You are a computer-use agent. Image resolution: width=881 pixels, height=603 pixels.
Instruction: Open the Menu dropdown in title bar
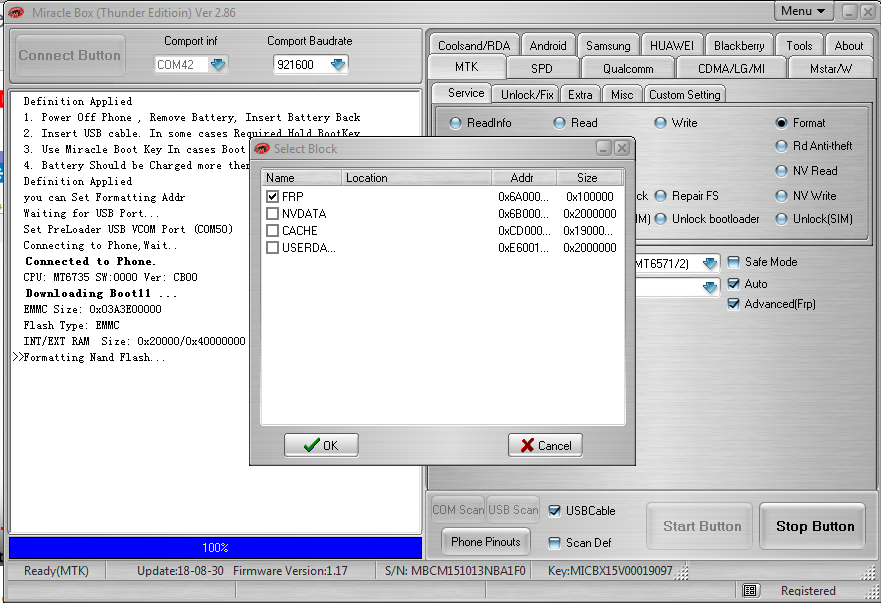point(803,11)
